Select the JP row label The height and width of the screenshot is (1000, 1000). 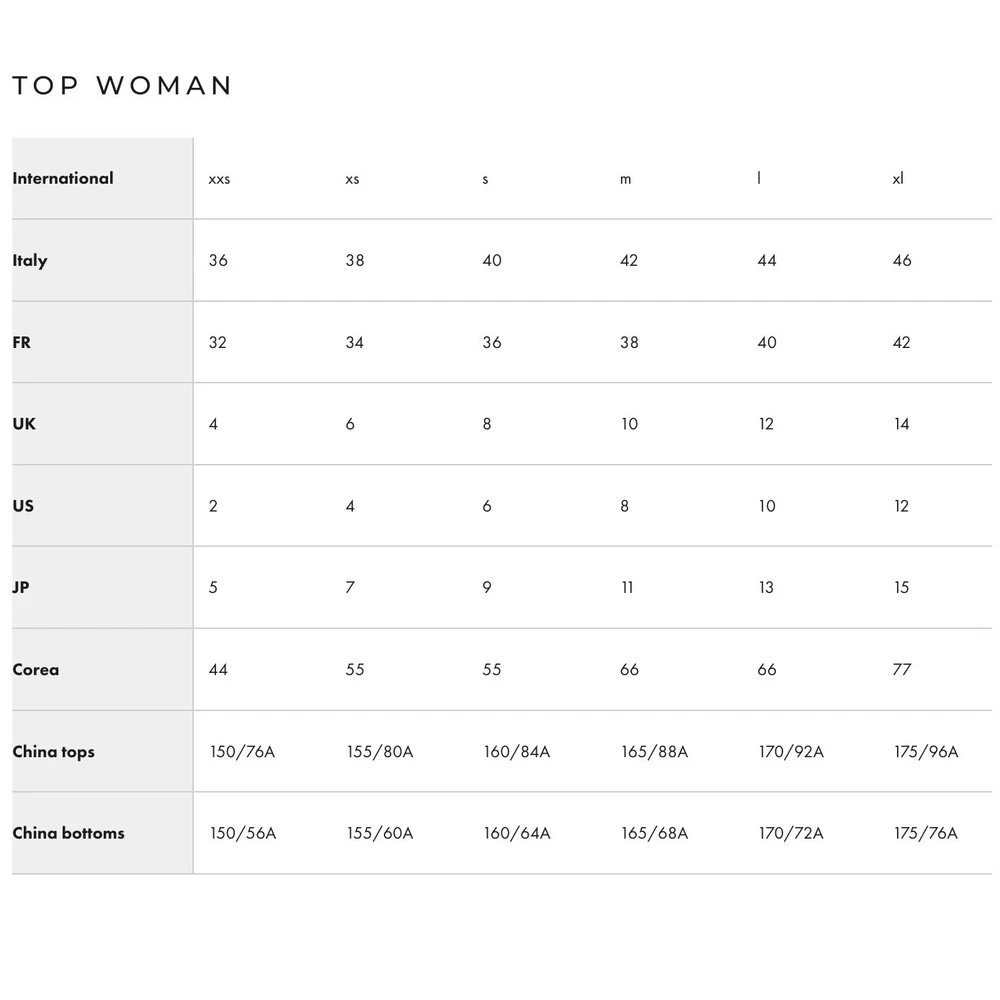click(20, 587)
